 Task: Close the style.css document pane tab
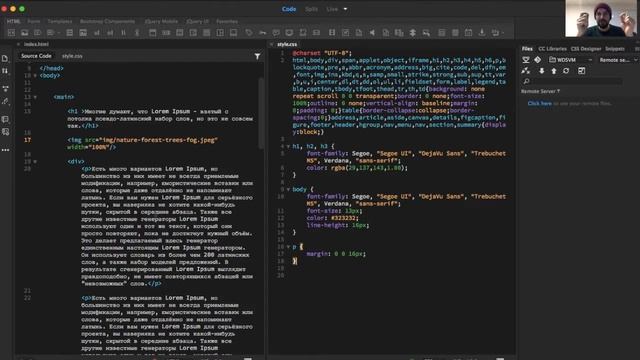[x=272, y=44]
